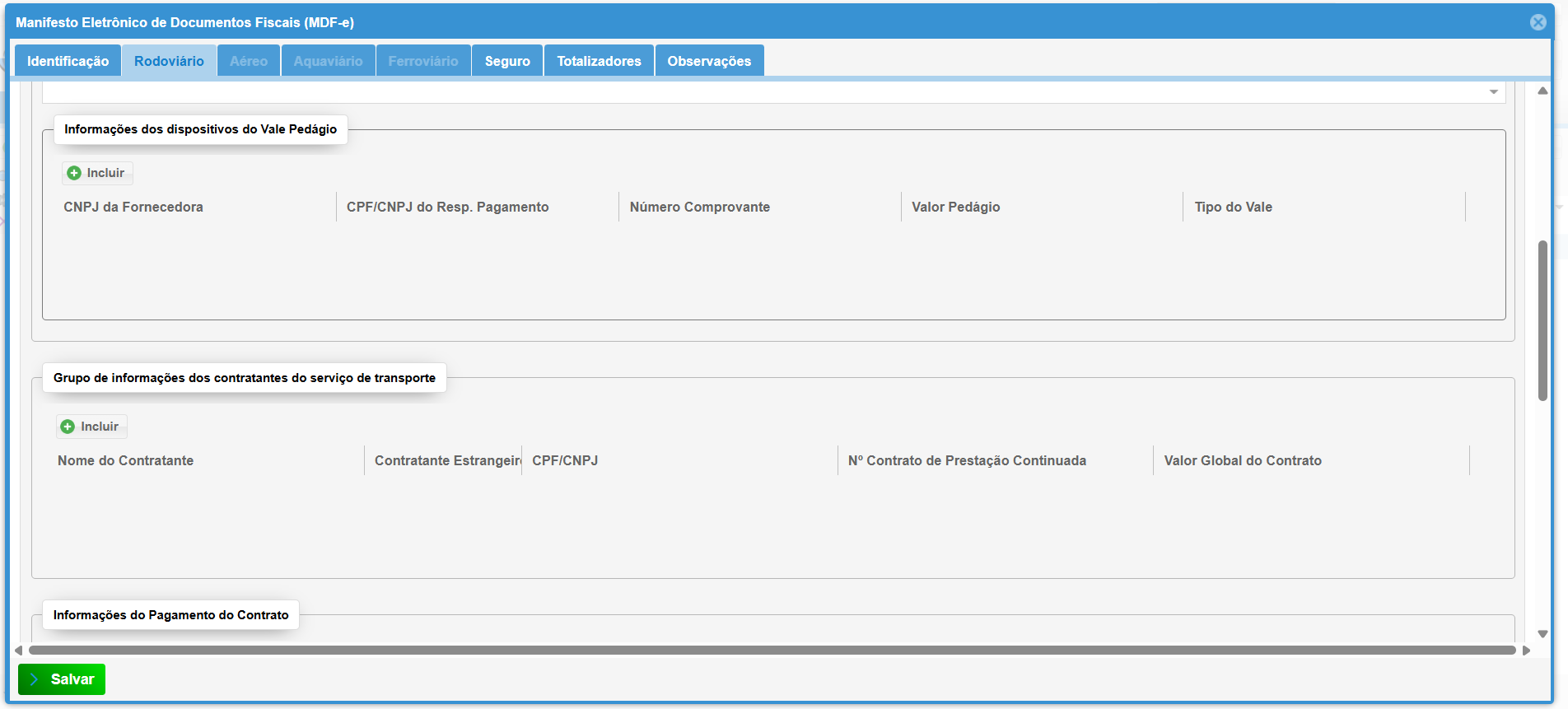Go to the Totalizadores tab

pos(599,61)
